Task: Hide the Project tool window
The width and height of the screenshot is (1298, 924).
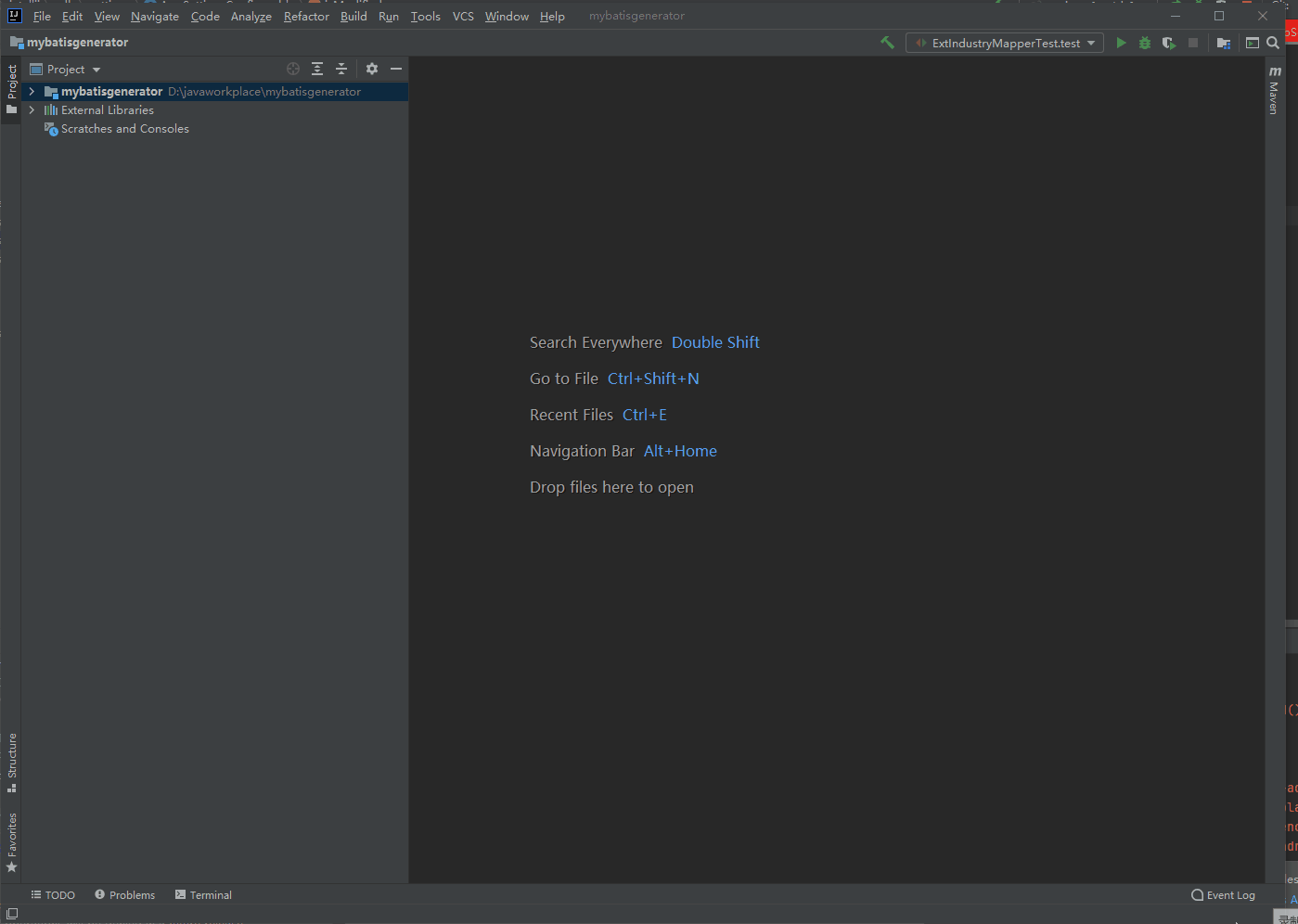Action: [x=396, y=69]
